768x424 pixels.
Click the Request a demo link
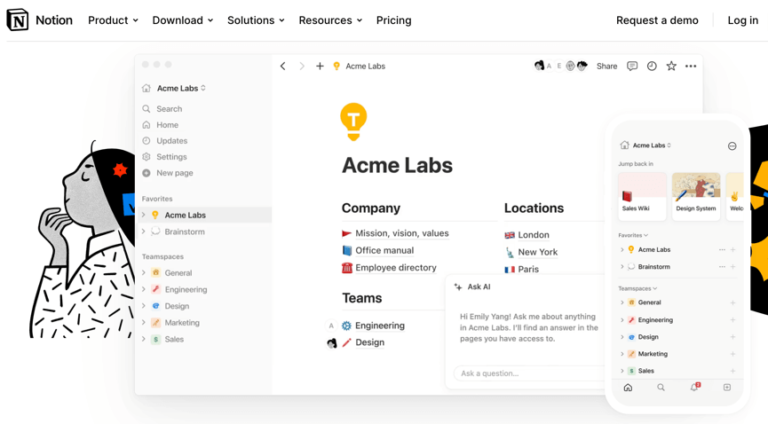(x=657, y=20)
